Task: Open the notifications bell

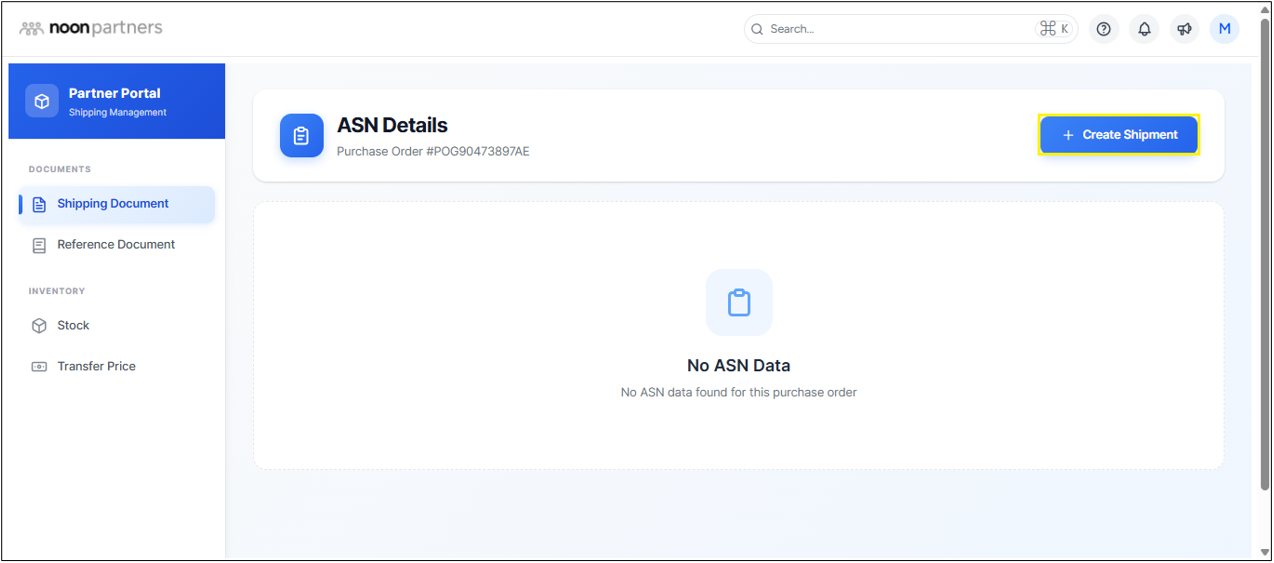Action: point(1144,29)
